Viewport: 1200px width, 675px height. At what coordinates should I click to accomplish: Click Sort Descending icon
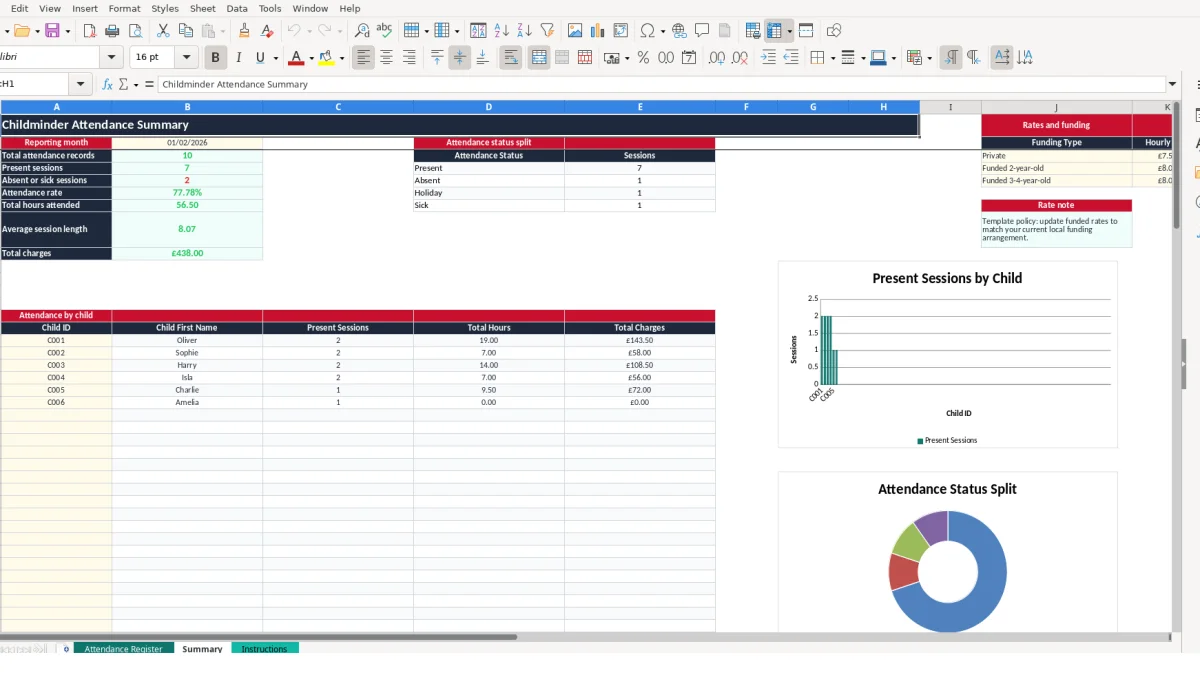tap(524, 31)
